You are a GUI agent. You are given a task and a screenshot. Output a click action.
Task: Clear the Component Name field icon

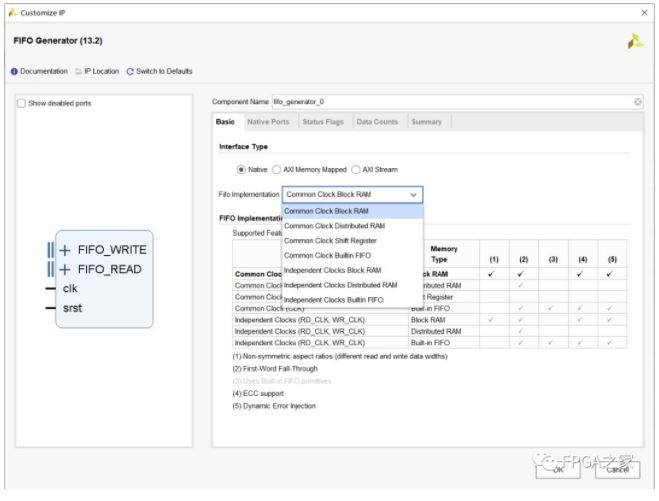click(x=637, y=102)
